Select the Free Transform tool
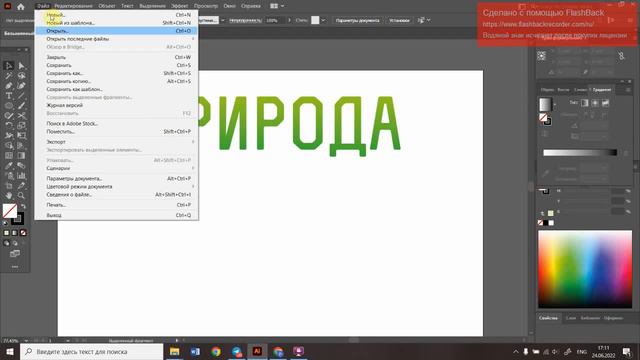Screen dimensions: 640x360 [x=21, y=136]
